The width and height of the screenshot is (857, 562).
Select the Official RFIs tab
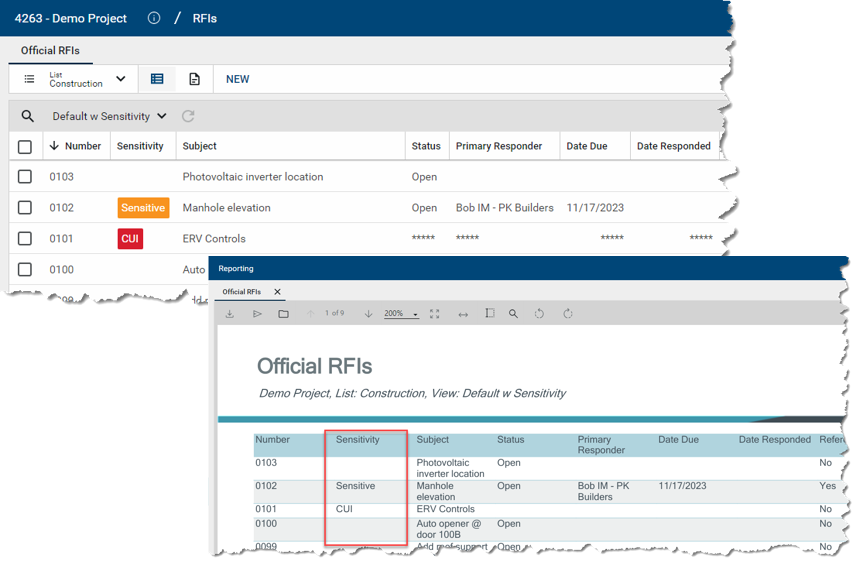[x=50, y=50]
